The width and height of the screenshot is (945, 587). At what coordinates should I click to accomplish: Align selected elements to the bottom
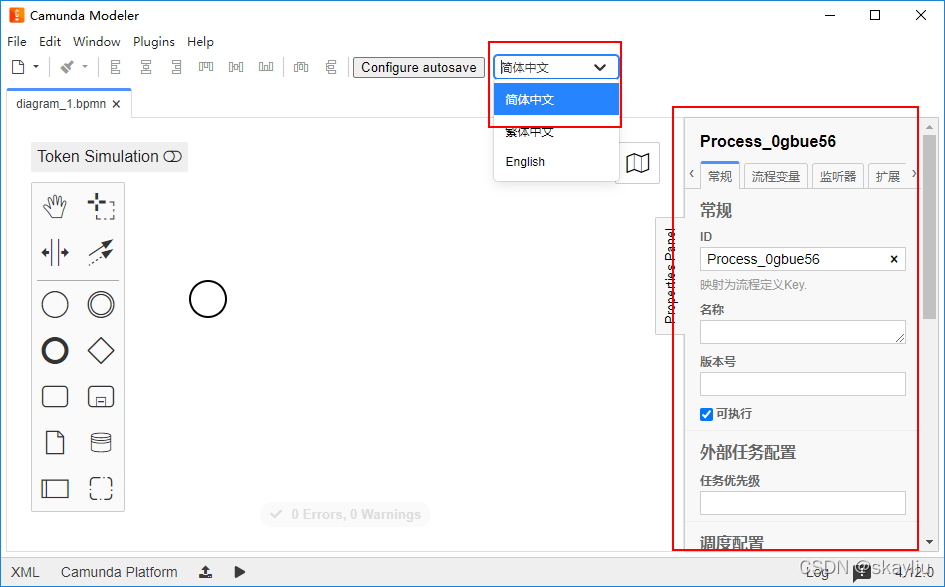point(266,67)
